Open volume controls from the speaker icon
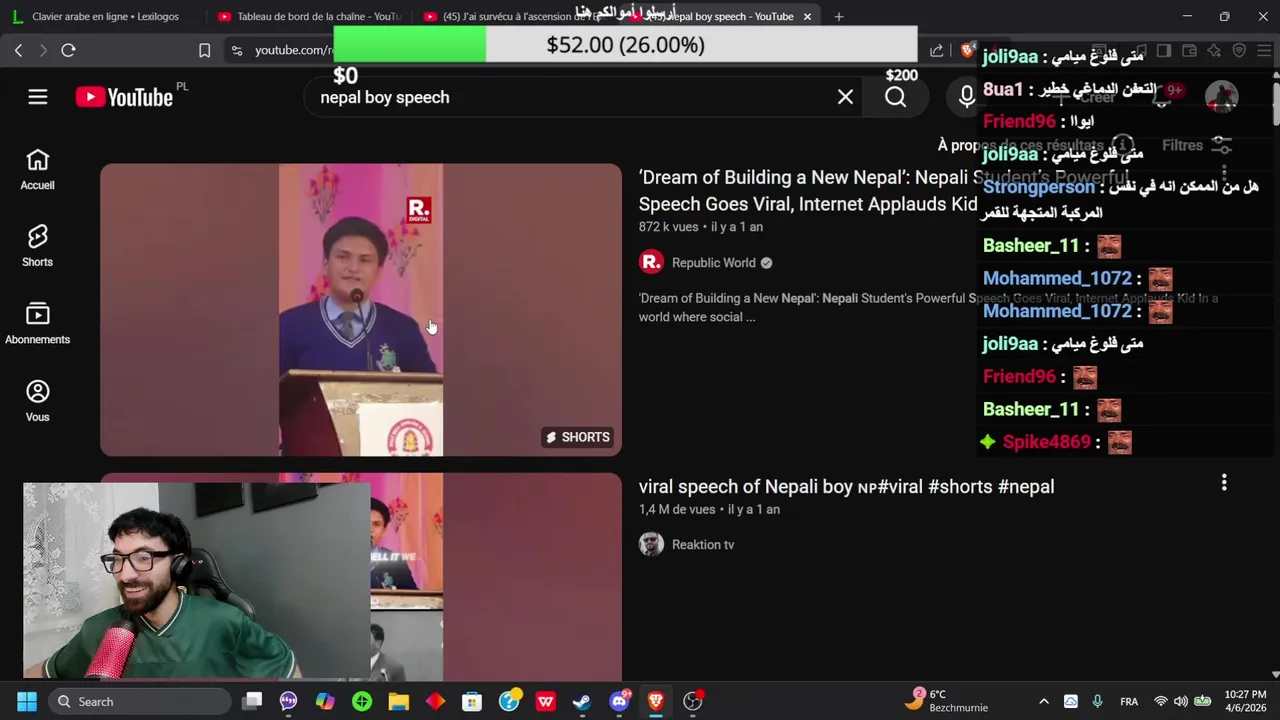The image size is (1280, 720). tap(1181, 701)
